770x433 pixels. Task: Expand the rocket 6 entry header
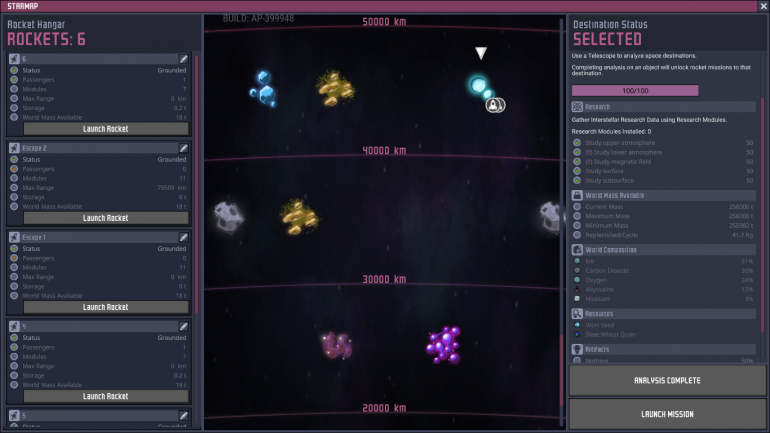pos(99,59)
